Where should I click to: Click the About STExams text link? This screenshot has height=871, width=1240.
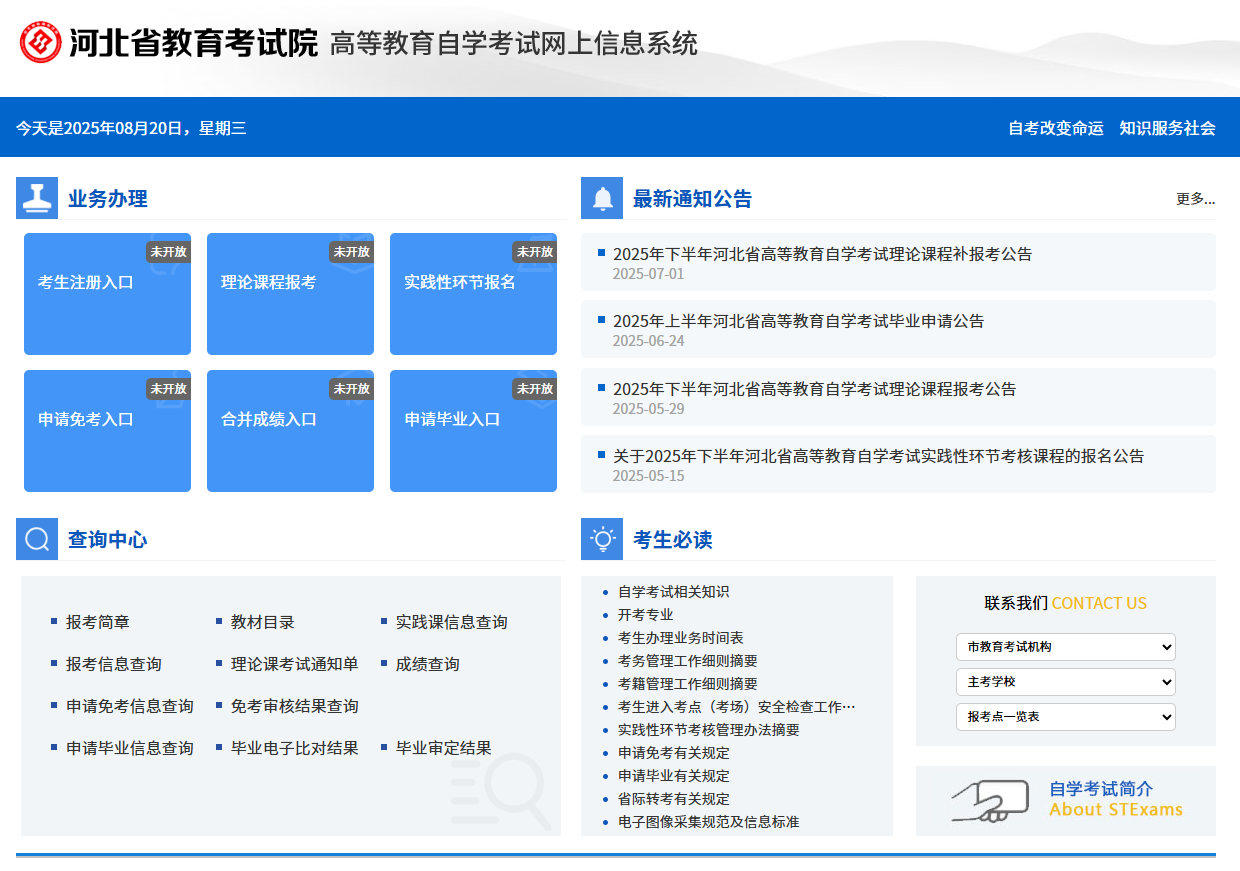point(1115,810)
